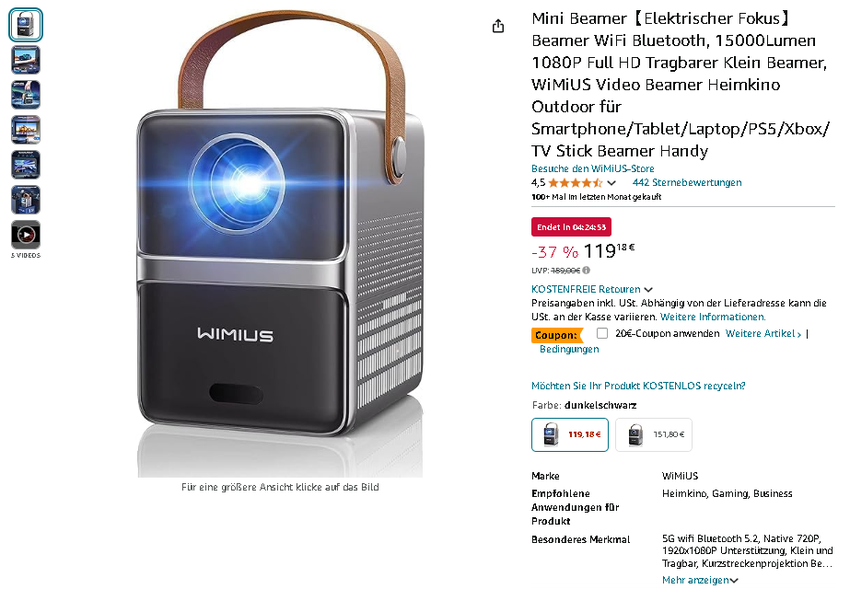Viewport: 850px width, 589px height.
Task: Expand Mehr anzeigen under product features
Action: coord(700,580)
